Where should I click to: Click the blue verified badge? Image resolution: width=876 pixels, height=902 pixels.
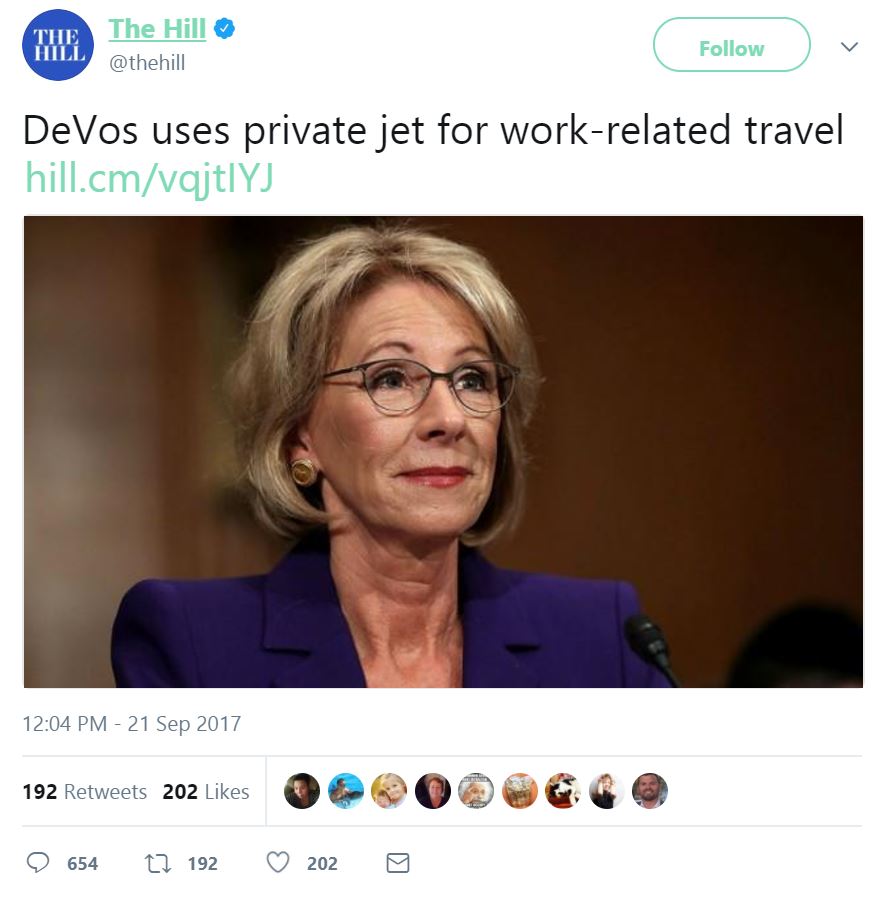tap(224, 28)
